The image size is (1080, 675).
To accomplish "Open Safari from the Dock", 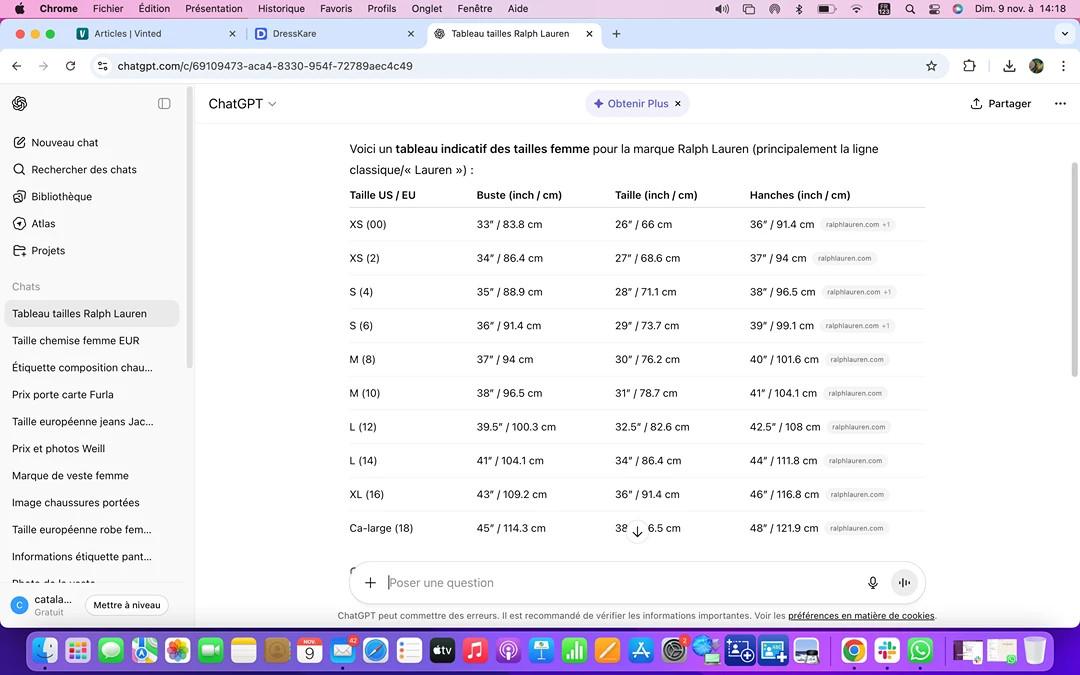I will 376,650.
